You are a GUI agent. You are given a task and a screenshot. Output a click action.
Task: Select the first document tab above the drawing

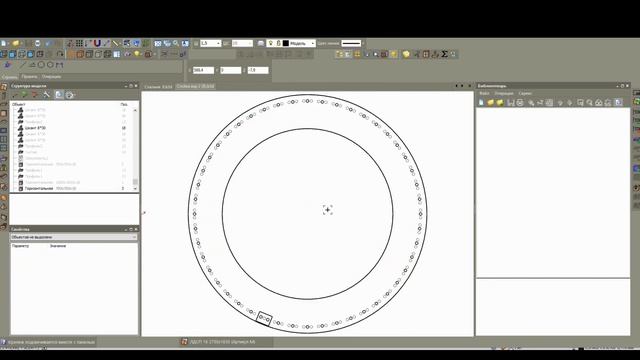[158, 87]
